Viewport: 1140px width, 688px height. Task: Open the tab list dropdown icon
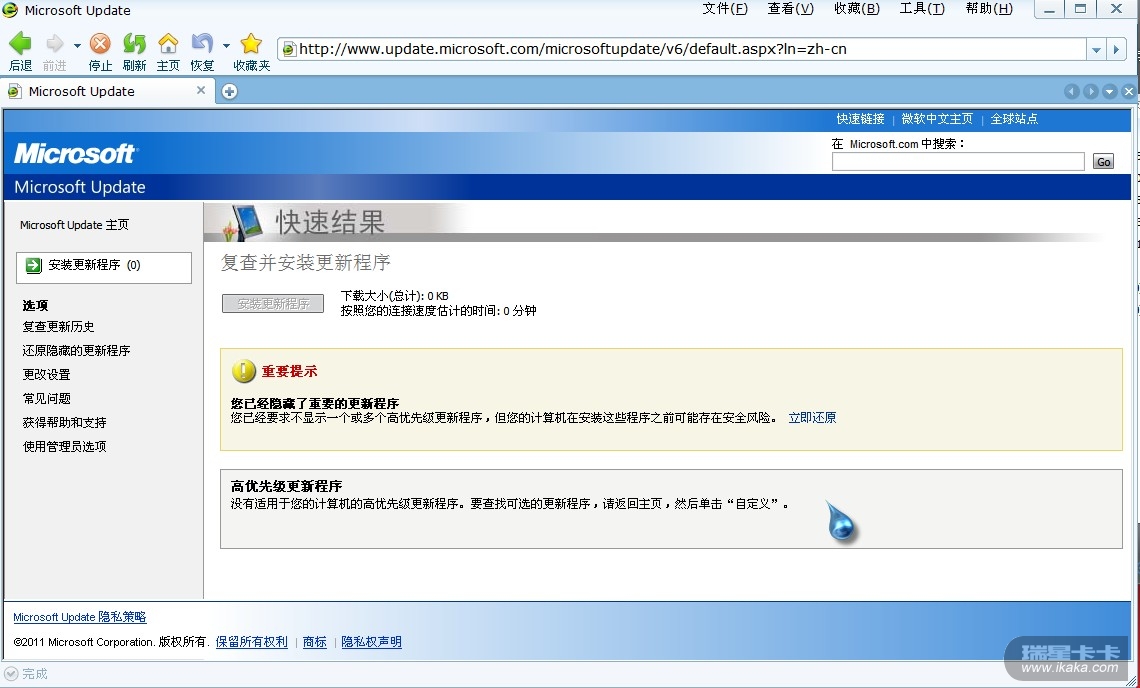point(1109,91)
